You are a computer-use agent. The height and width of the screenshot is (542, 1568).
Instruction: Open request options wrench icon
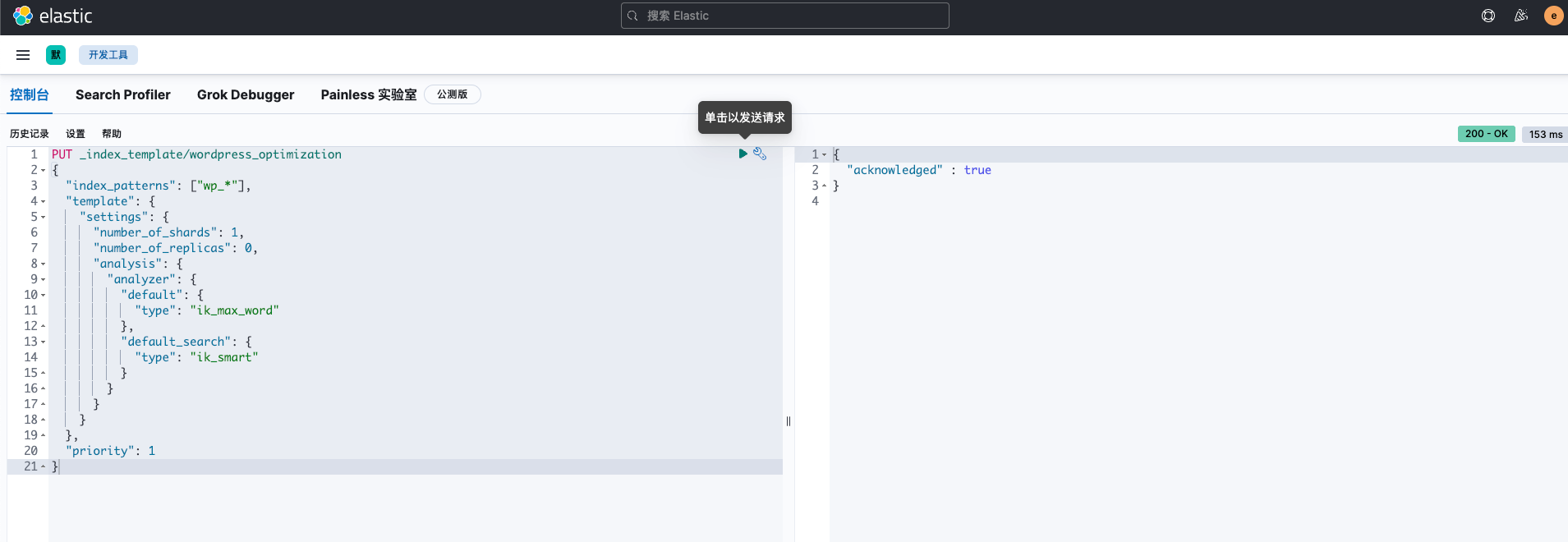[760, 154]
